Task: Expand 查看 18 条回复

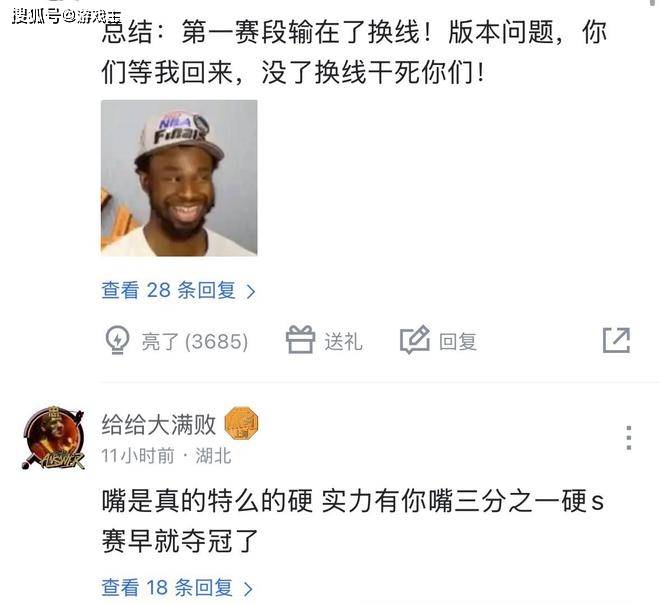Action: [x=177, y=588]
